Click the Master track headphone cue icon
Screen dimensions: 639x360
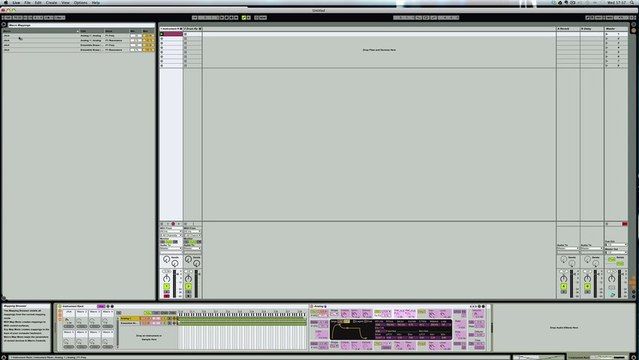tap(612, 294)
